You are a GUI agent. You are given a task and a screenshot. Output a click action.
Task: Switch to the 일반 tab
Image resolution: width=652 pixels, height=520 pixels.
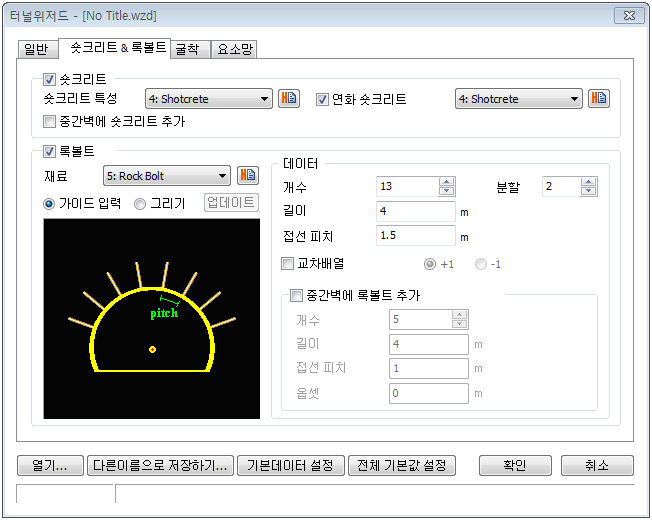point(37,49)
